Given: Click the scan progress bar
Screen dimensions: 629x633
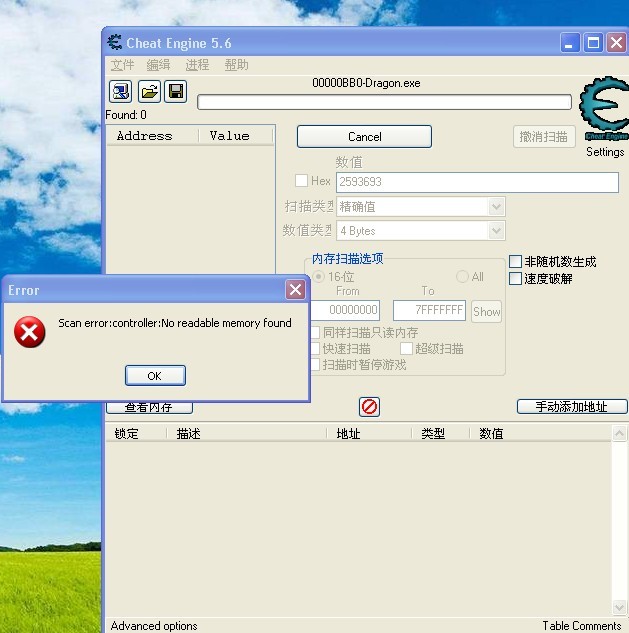Looking at the screenshot, I should pos(384,102).
